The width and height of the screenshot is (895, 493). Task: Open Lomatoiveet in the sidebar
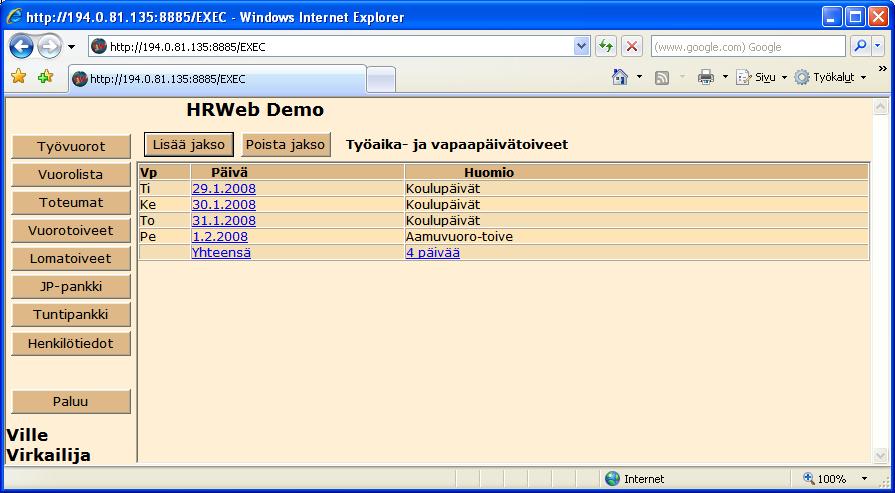point(71,258)
